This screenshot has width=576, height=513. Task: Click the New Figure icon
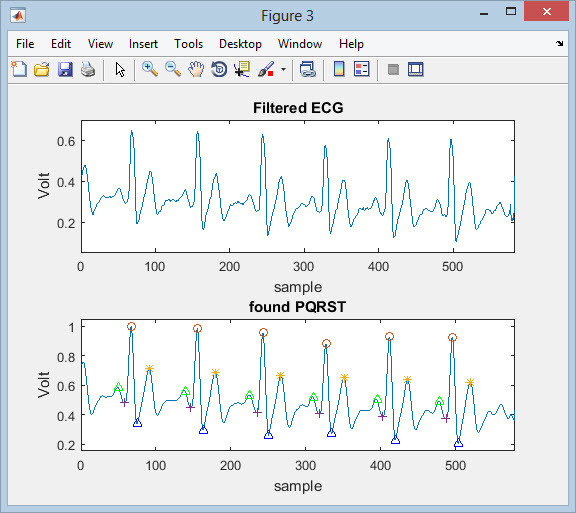pyautogui.click(x=19, y=69)
